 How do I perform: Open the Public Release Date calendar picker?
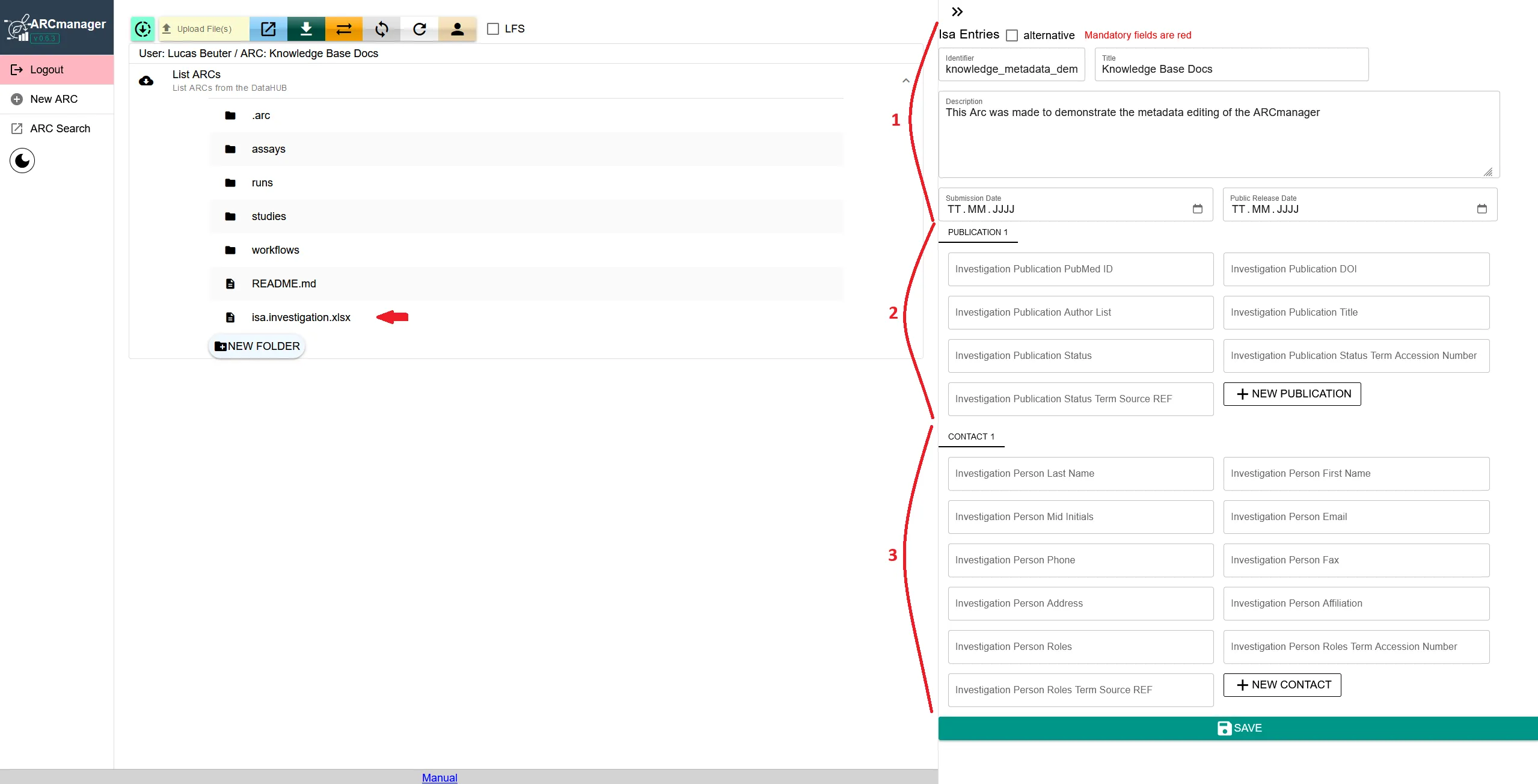tap(1481, 209)
